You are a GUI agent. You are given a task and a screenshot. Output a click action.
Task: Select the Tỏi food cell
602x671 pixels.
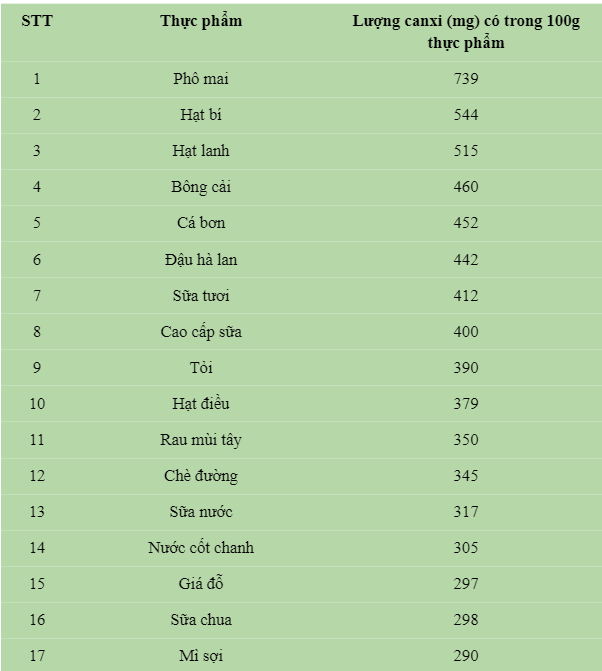[x=201, y=368]
